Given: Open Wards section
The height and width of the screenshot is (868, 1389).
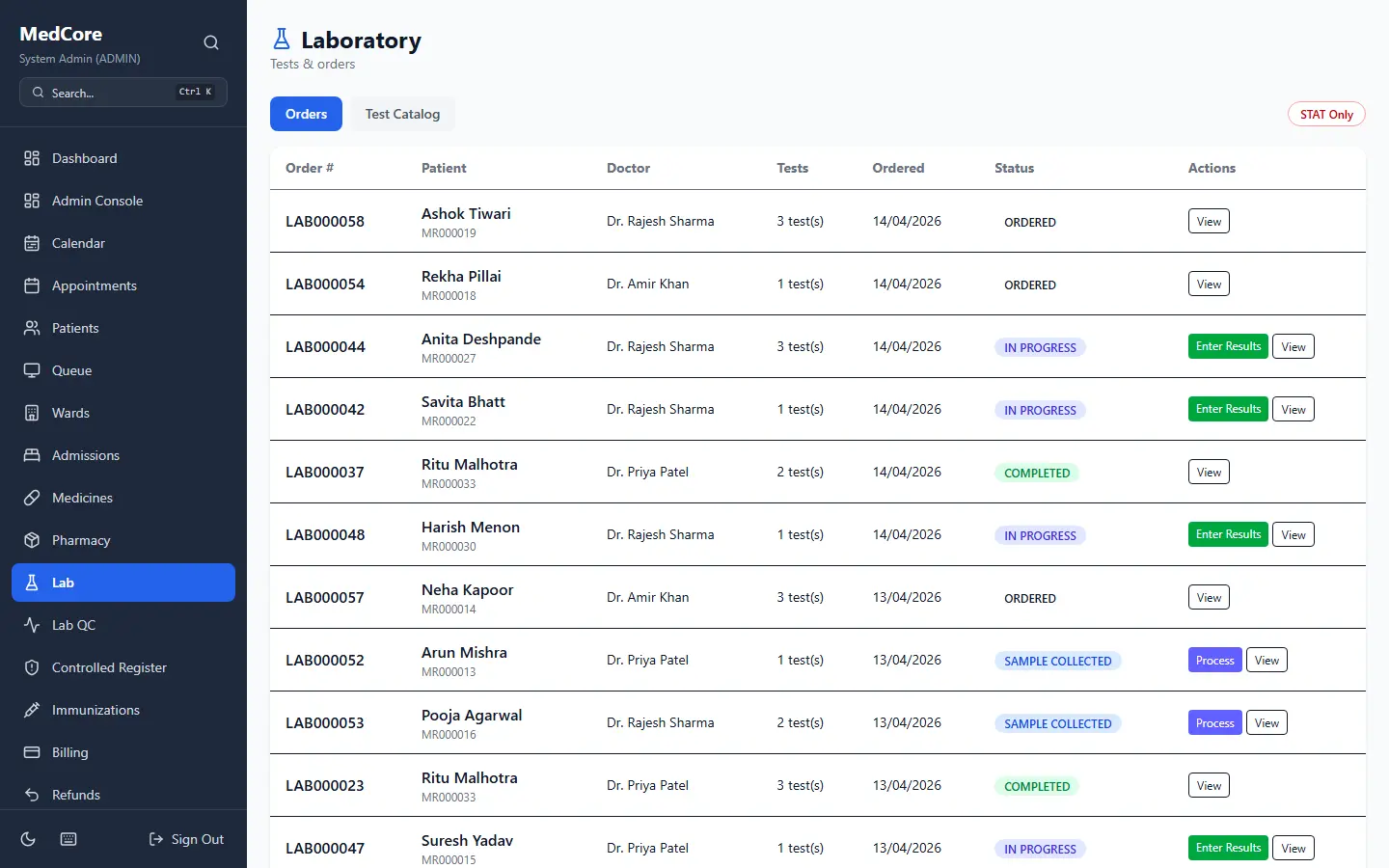Looking at the screenshot, I should [x=123, y=413].
